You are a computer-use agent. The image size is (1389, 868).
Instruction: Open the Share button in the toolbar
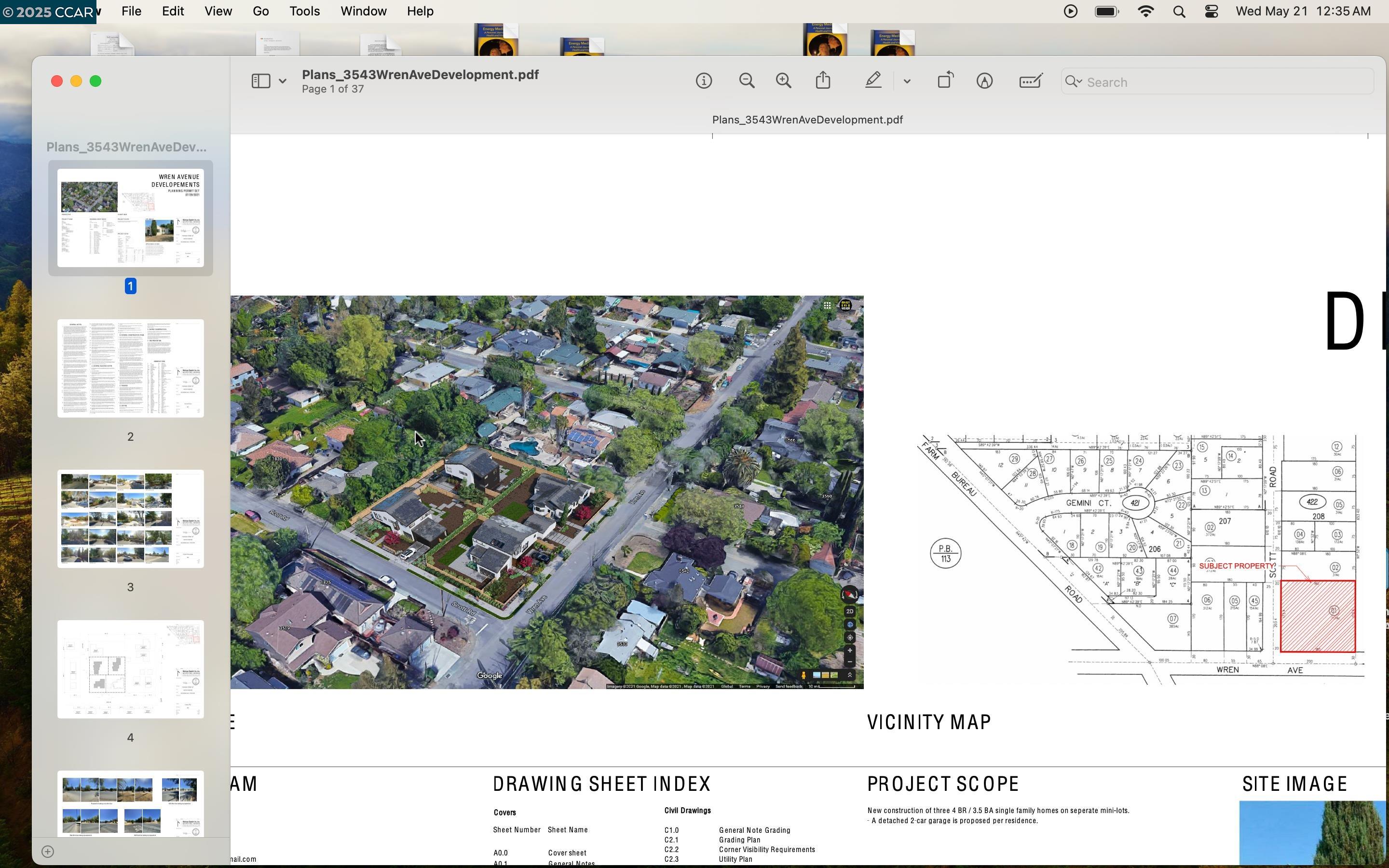(x=823, y=81)
